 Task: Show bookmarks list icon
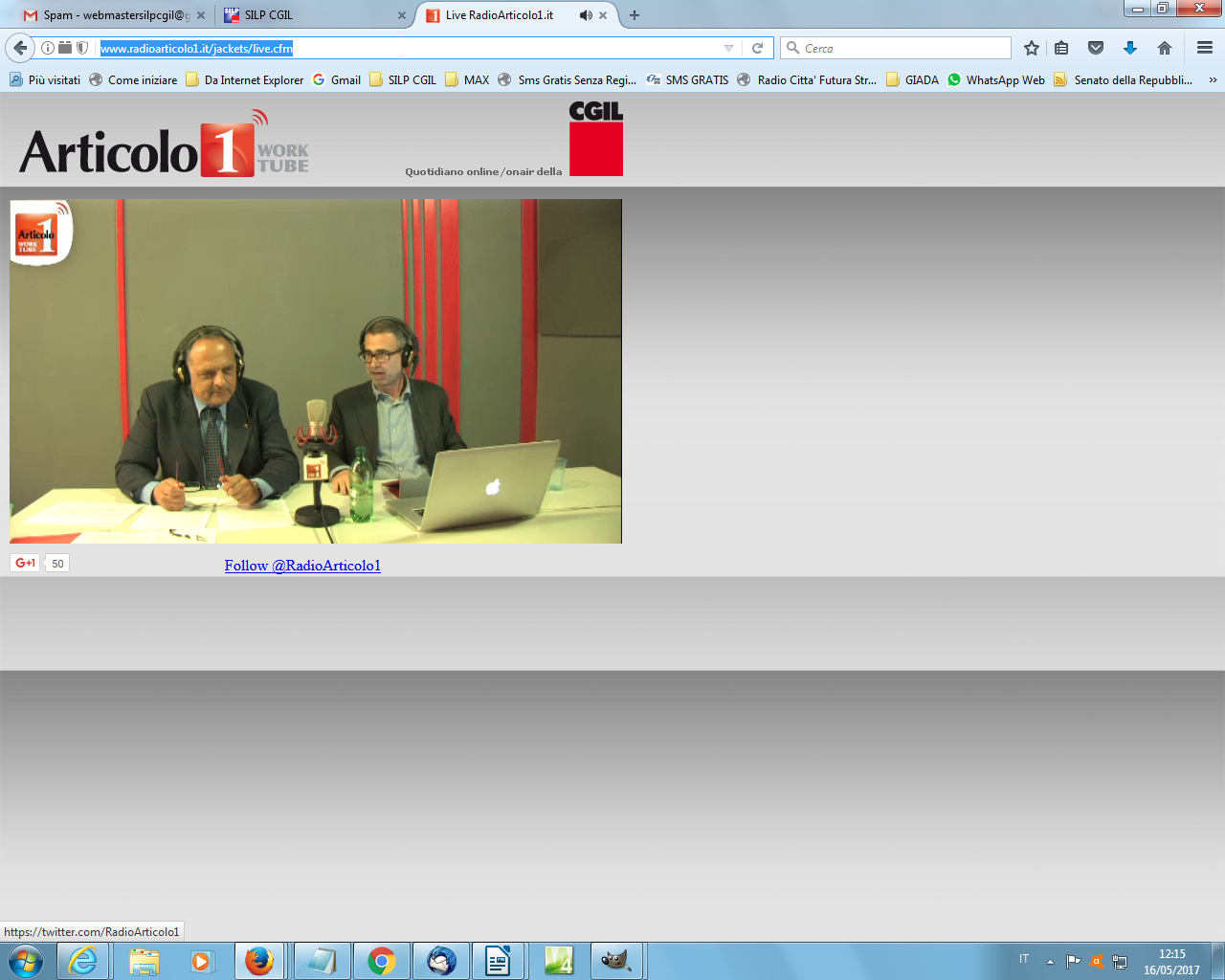point(1061,48)
